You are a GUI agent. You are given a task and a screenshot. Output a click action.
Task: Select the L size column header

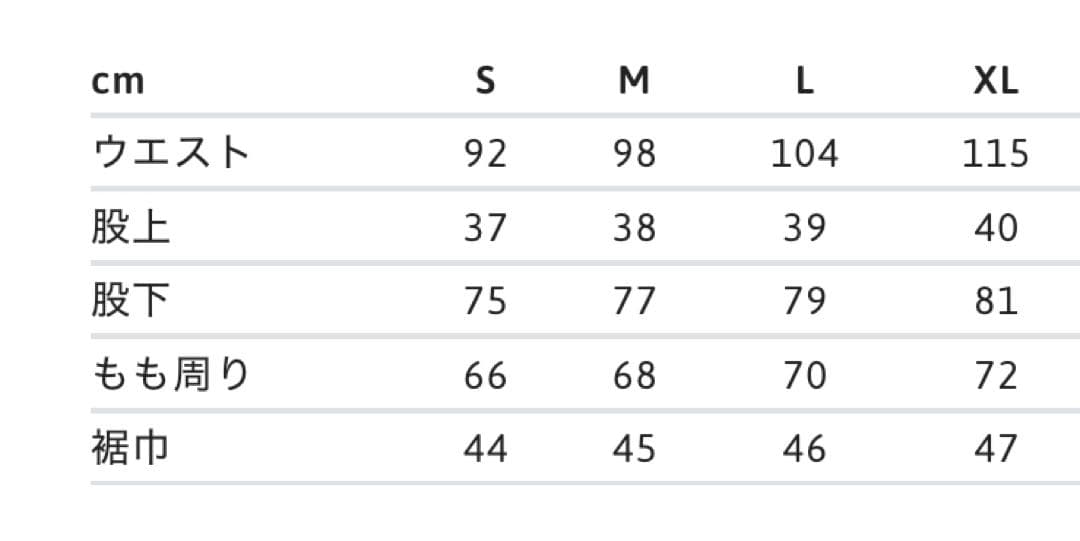pyautogui.click(x=805, y=81)
